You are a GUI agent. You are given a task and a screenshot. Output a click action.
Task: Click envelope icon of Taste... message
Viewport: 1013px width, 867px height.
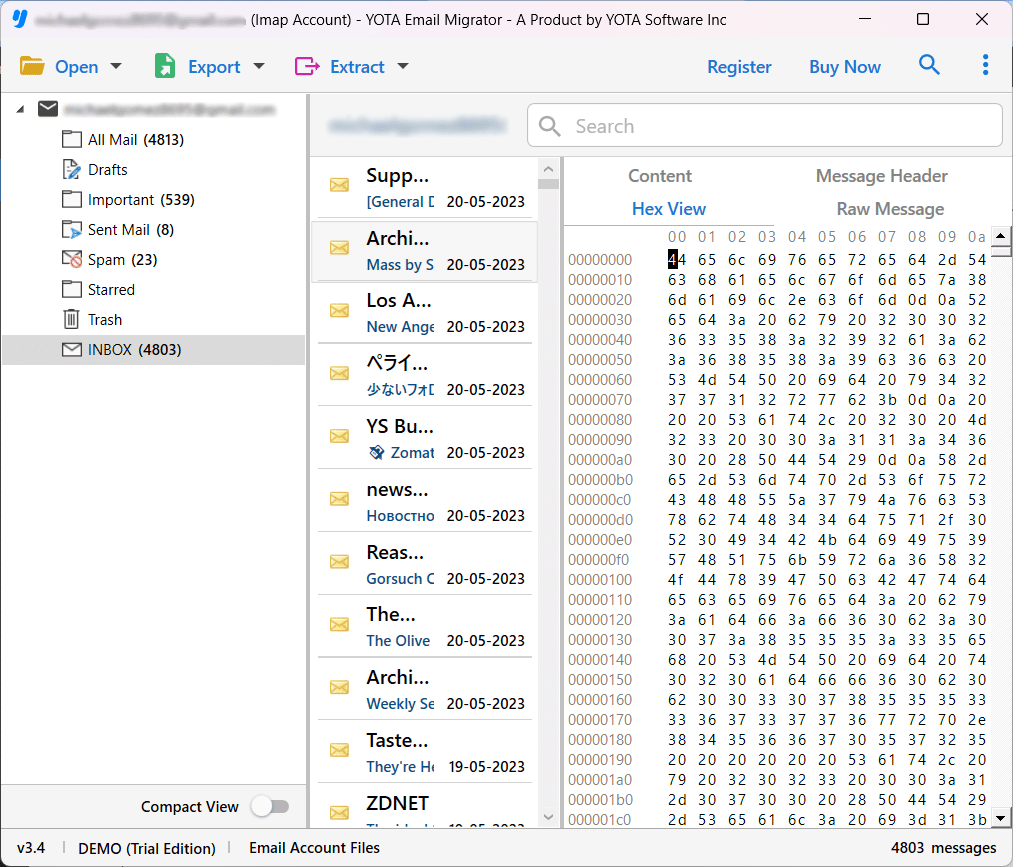click(339, 750)
